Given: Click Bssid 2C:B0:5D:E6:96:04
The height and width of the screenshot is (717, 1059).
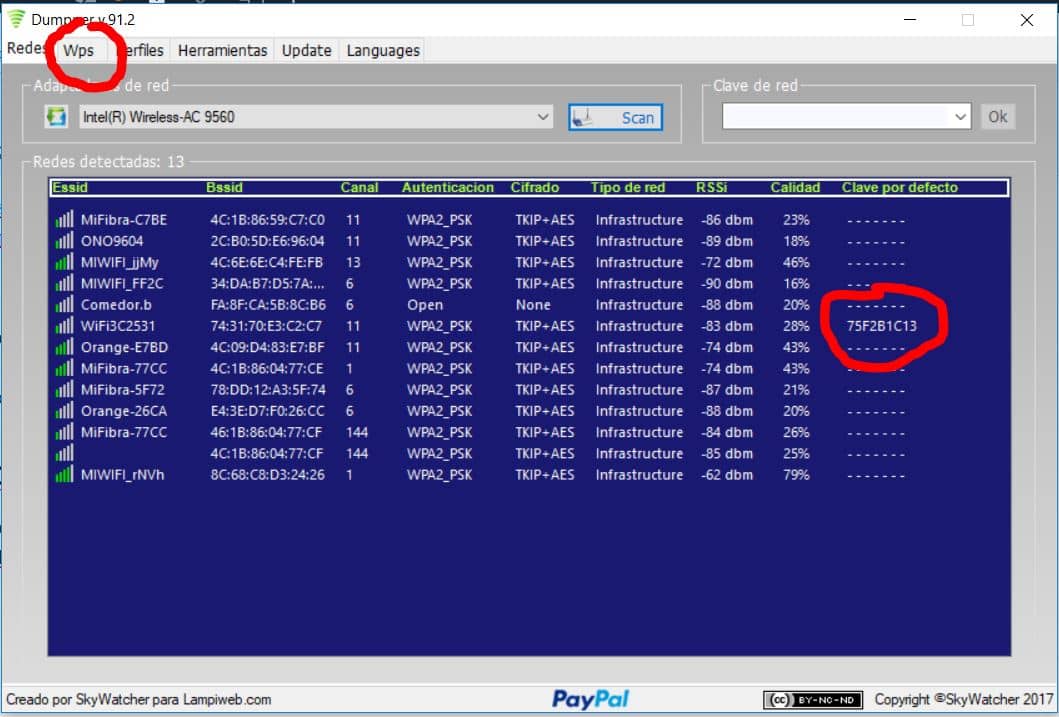Looking at the screenshot, I should 267,241.
